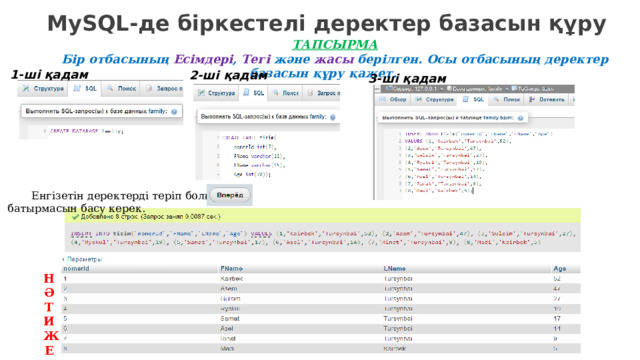This screenshot has height=360, width=640.
Task: Click the FName cell 'Asel' in row 6
Action: (227, 329)
